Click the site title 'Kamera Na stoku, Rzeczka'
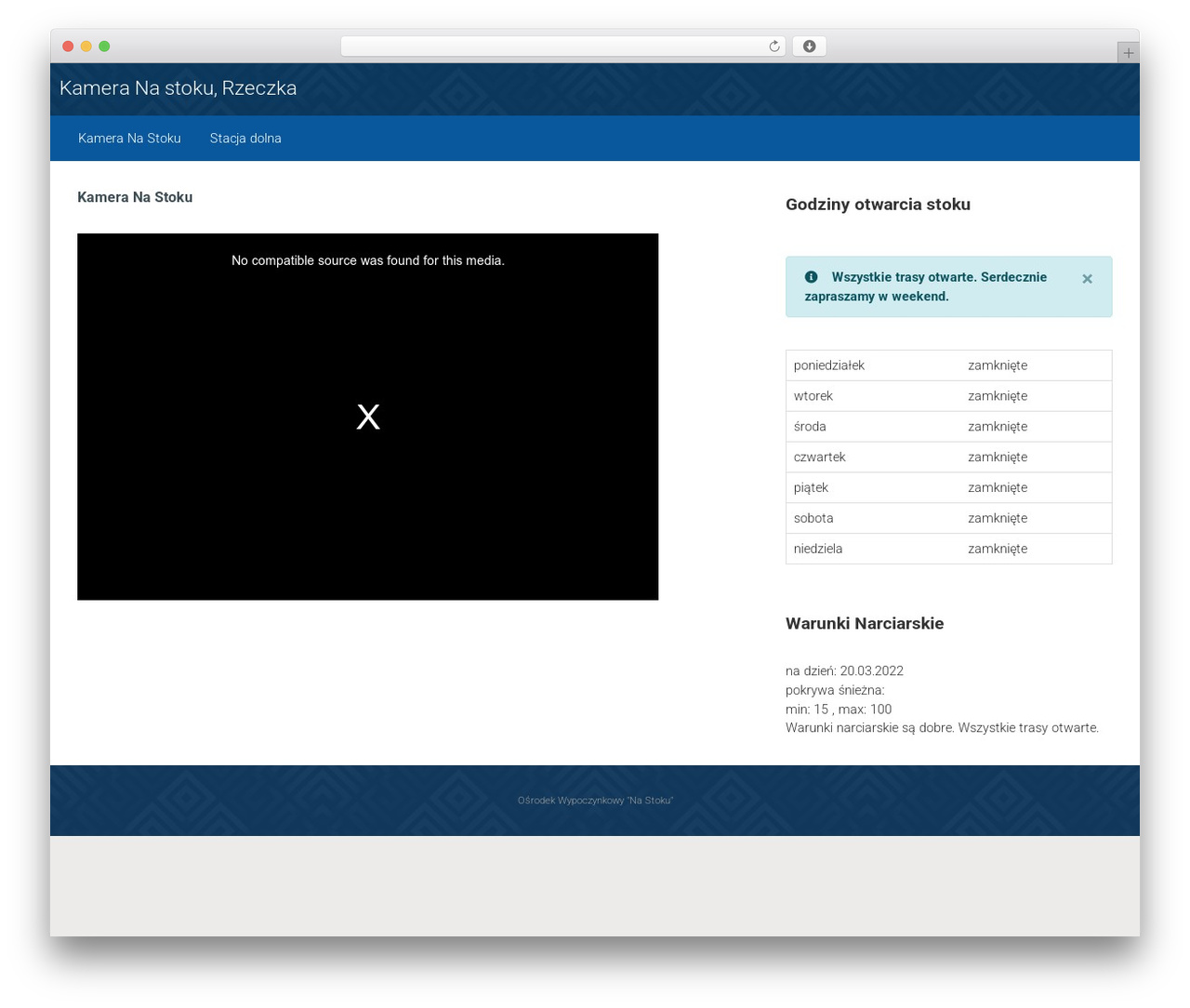The image size is (1190, 1008). pyautogui.click(x=178, y=88)
